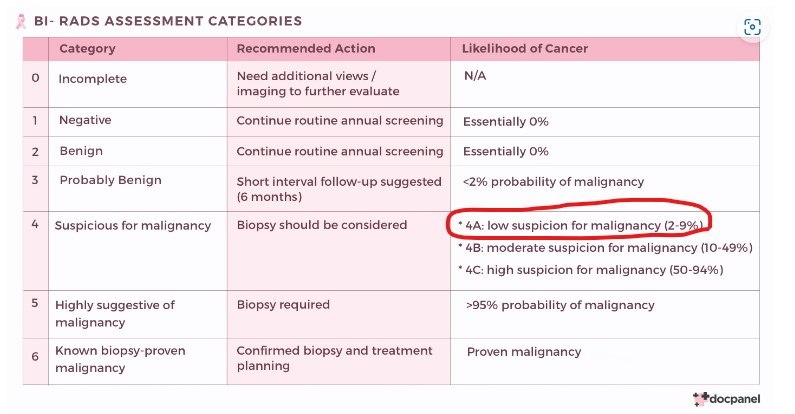Viewport: 795px width, 414px height.
Task: Click the 4C high suspicion line
Action: 590,270
